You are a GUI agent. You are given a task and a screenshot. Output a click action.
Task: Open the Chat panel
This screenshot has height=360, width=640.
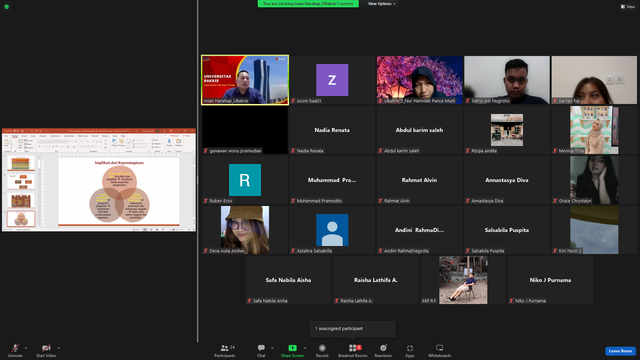(x=261, y=350)
